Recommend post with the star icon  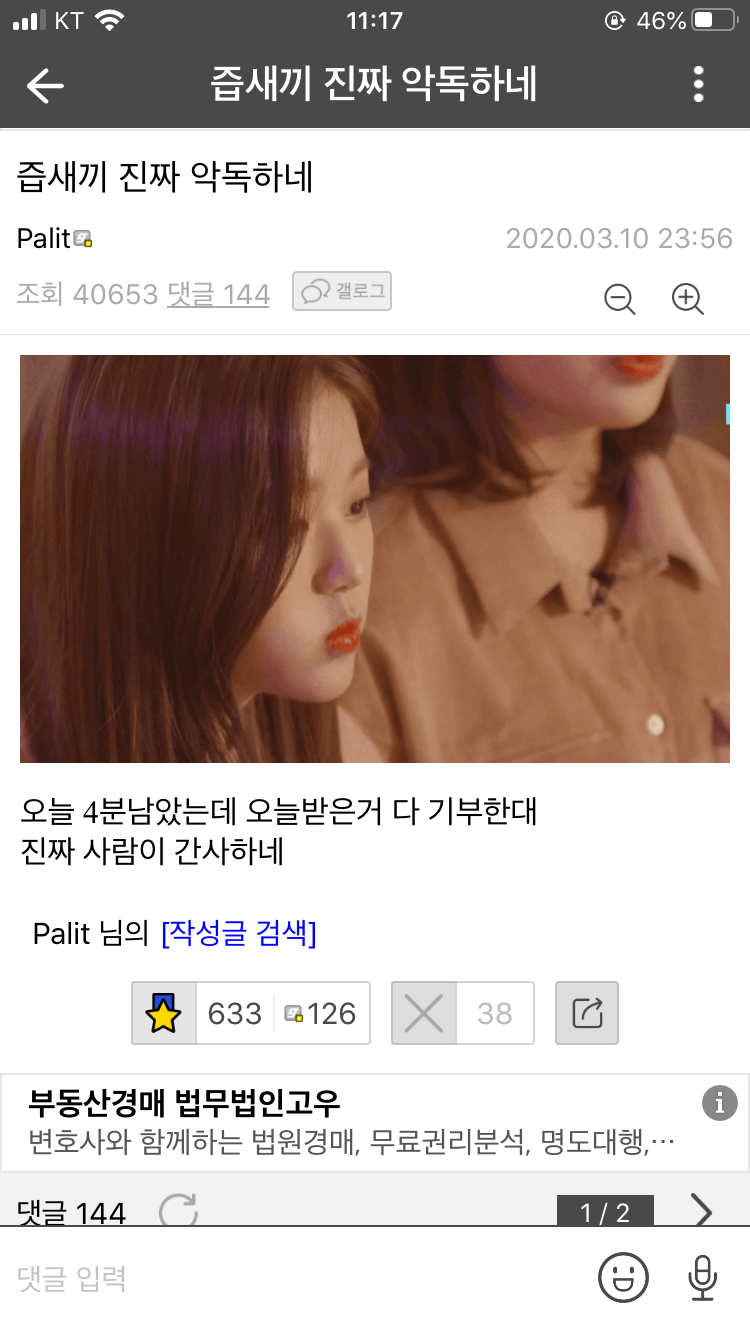[164, 1013]
